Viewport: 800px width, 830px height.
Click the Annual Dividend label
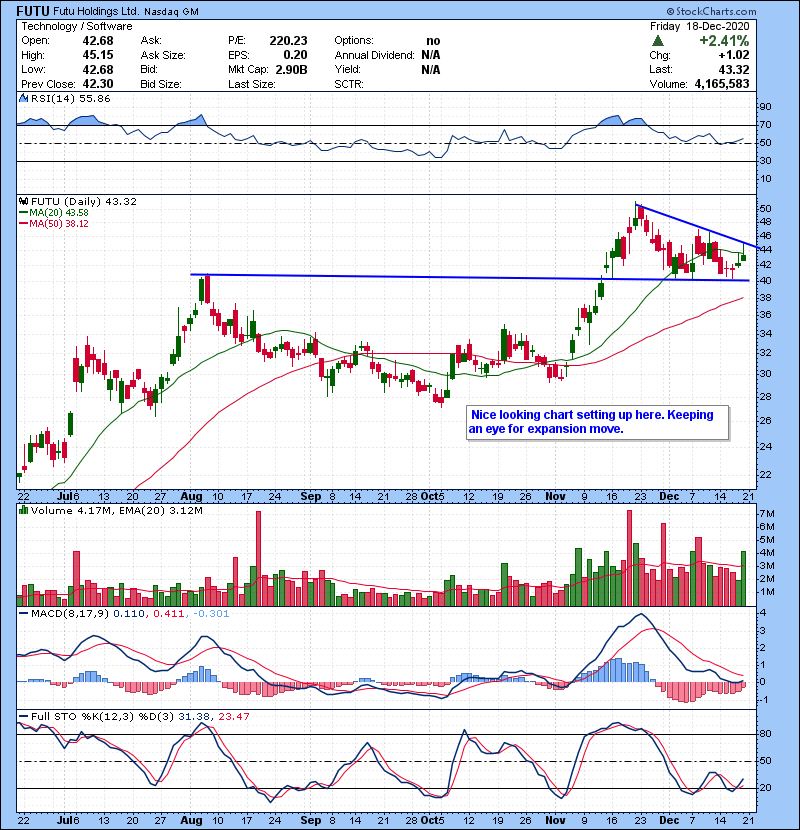pyautogui.click(x=374, y=55)
